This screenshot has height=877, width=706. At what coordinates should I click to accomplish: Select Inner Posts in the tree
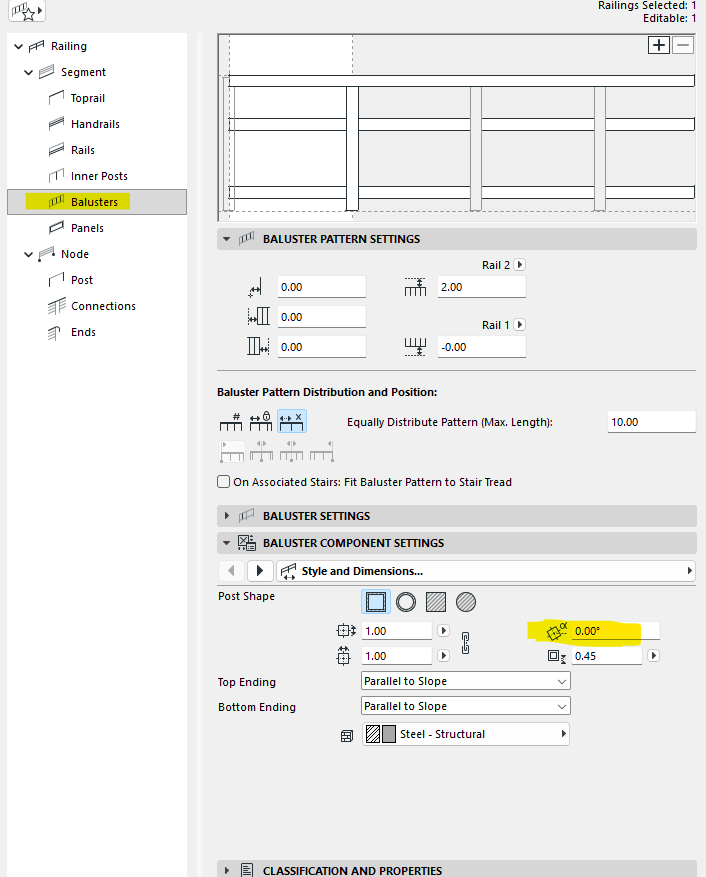tap(99, 176)
